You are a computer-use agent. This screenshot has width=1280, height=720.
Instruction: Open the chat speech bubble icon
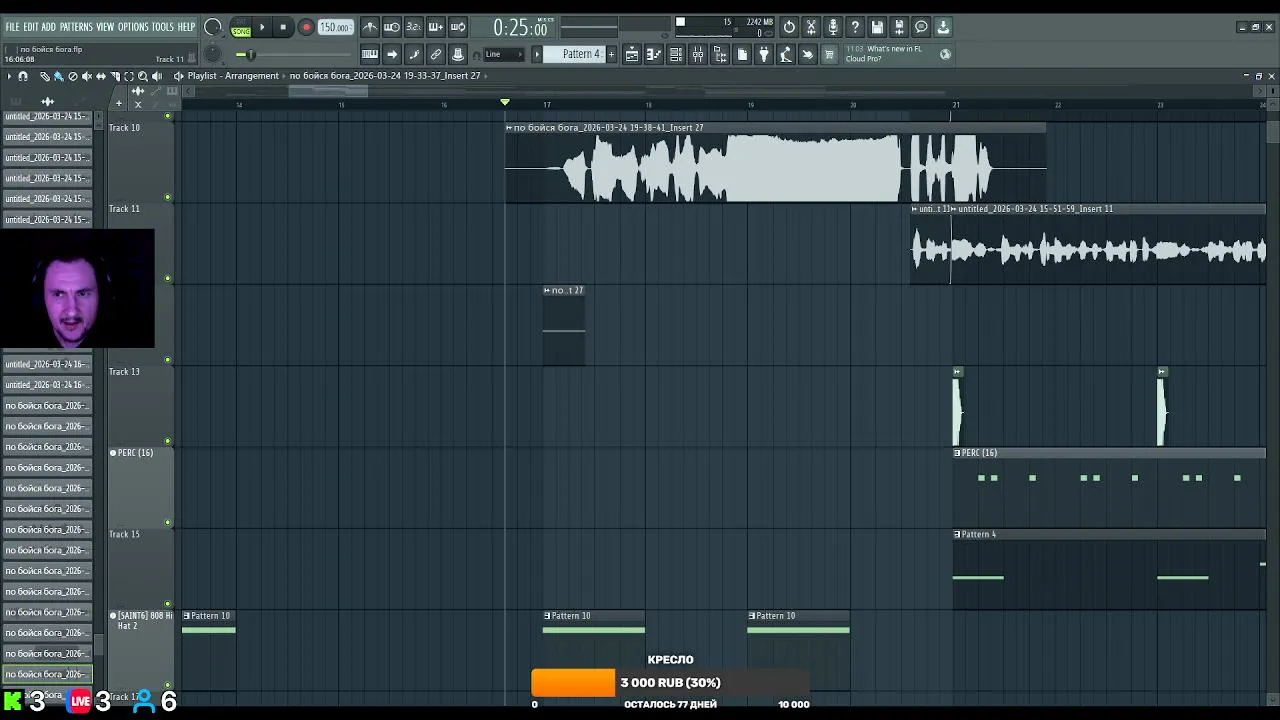[921, 27]
